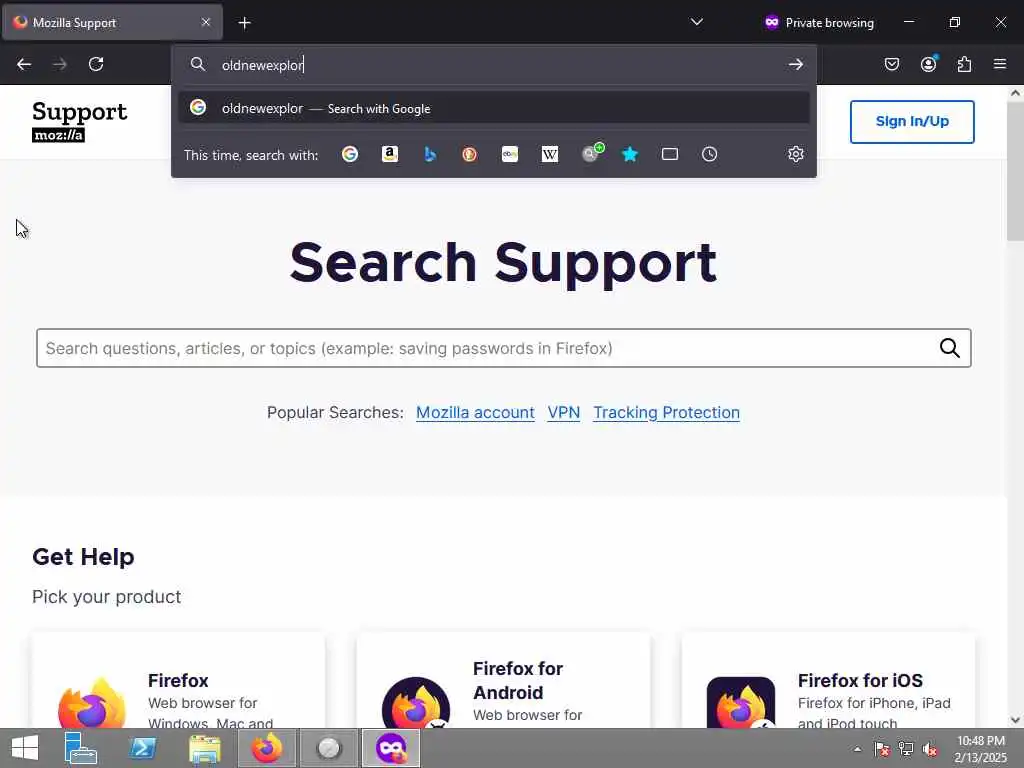Click the network icon in system tray
Image resolution: width=1024 pixels, height=768 pixels.
906,749
